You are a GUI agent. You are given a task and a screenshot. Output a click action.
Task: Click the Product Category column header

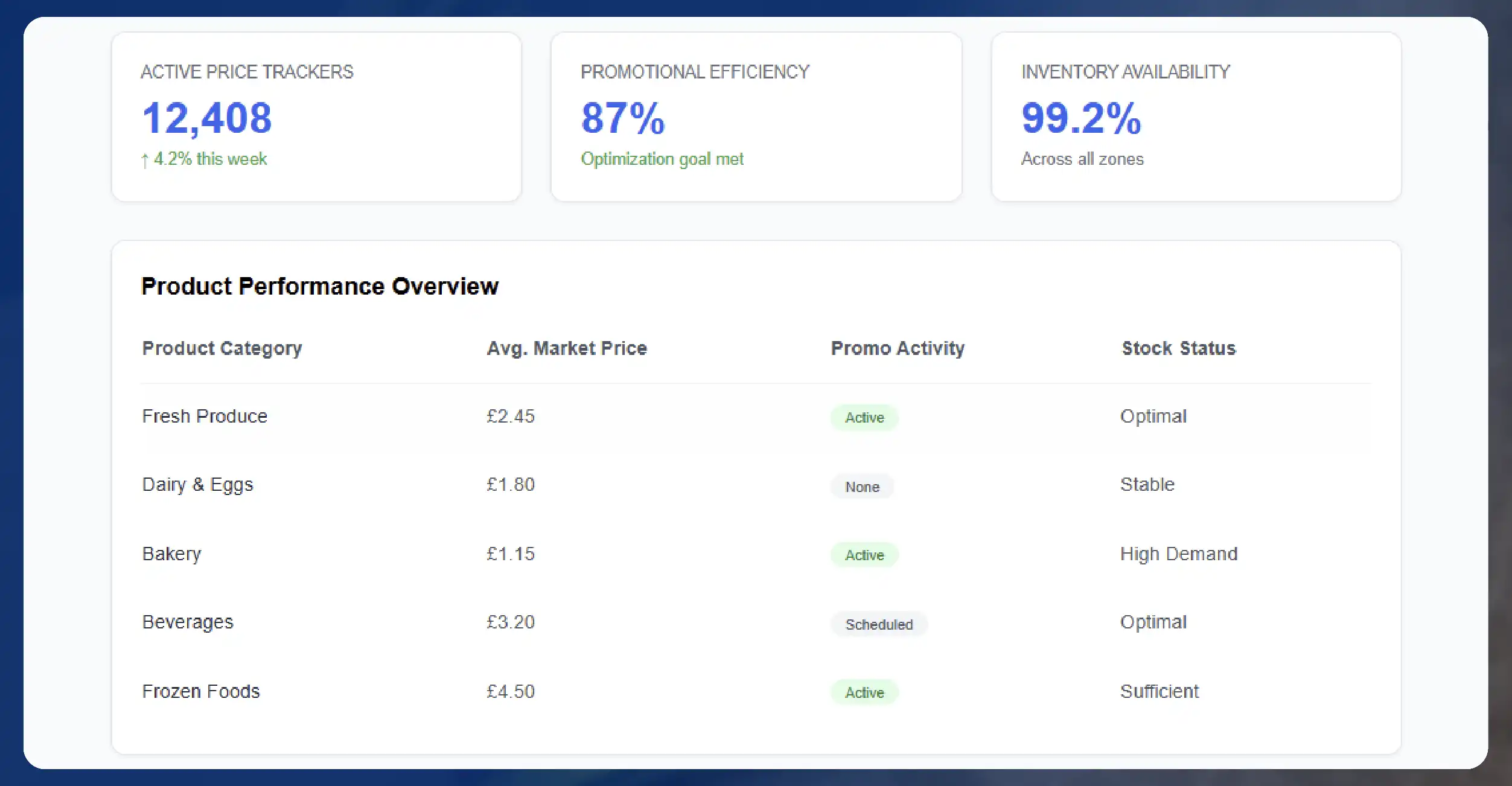tap(222, 349)
